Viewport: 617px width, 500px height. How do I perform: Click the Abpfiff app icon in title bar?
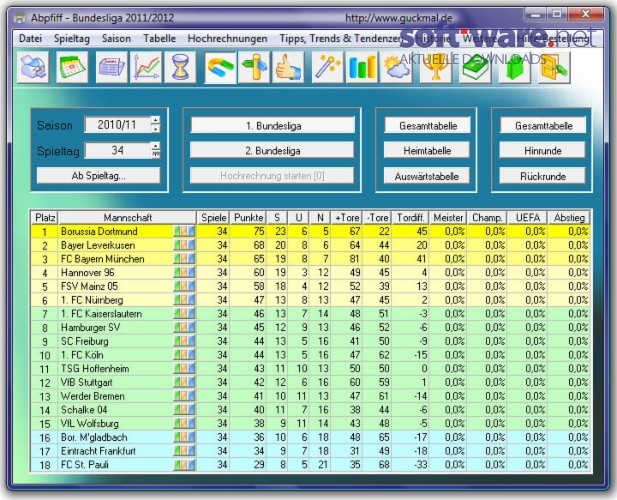[x=19, y=18]
